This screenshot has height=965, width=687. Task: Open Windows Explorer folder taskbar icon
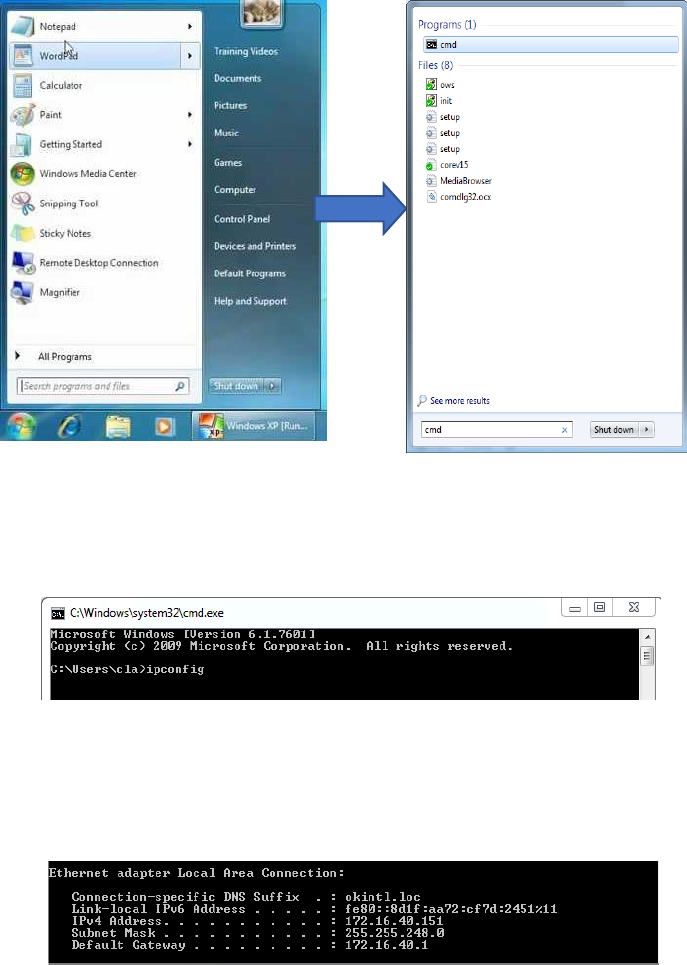tap(118, 426)
